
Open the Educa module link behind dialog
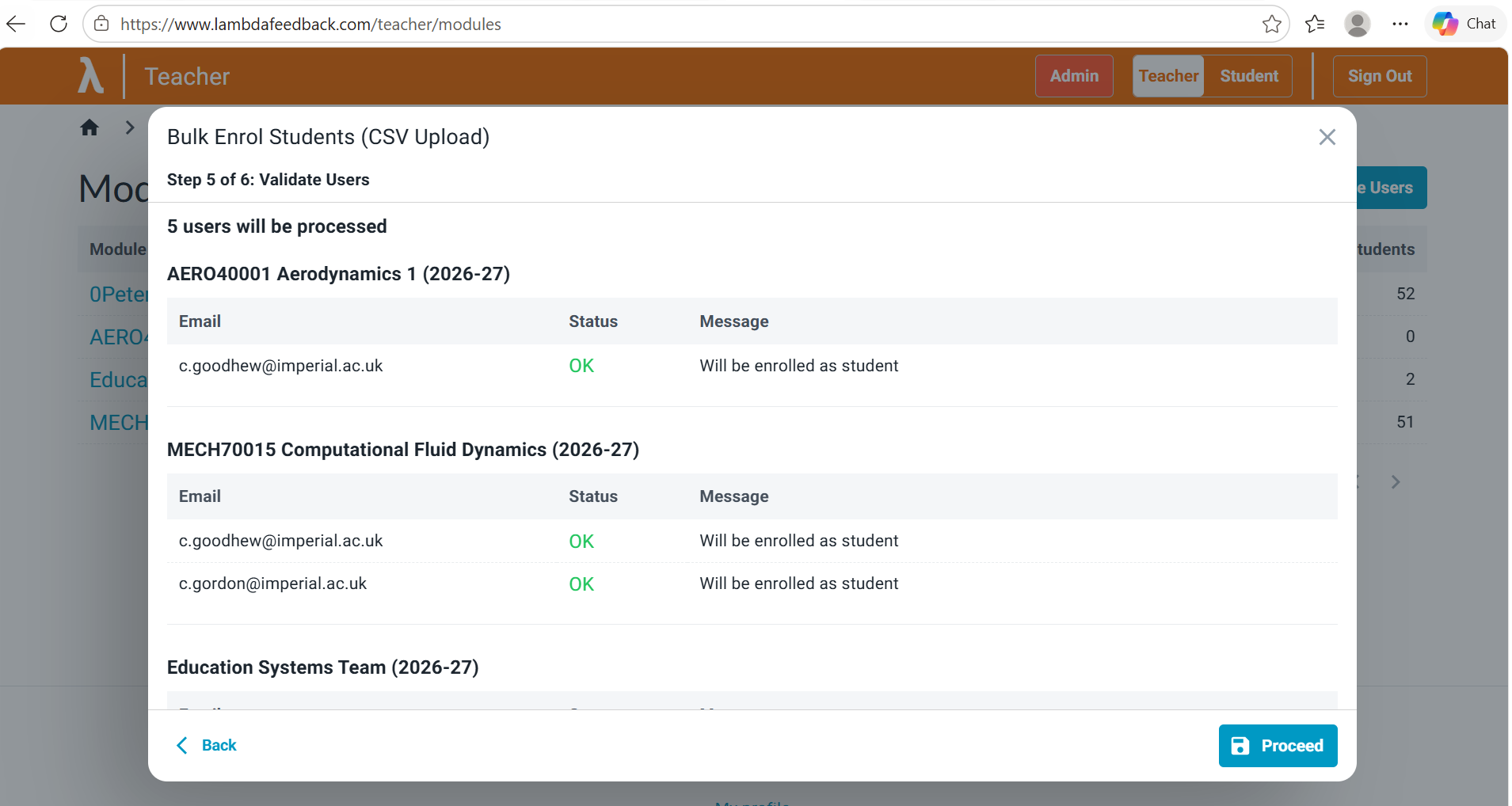119,380
